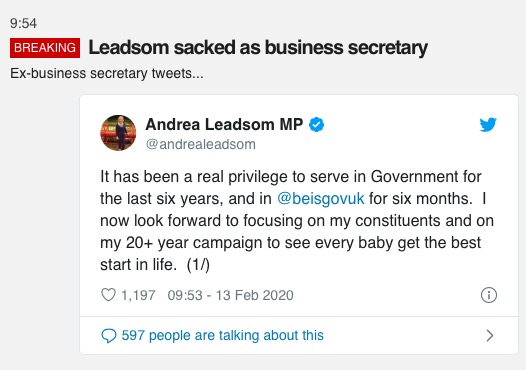526x370 pixels.
Task: Click the Twitter bird logo icon
Action: click(488, 125)
